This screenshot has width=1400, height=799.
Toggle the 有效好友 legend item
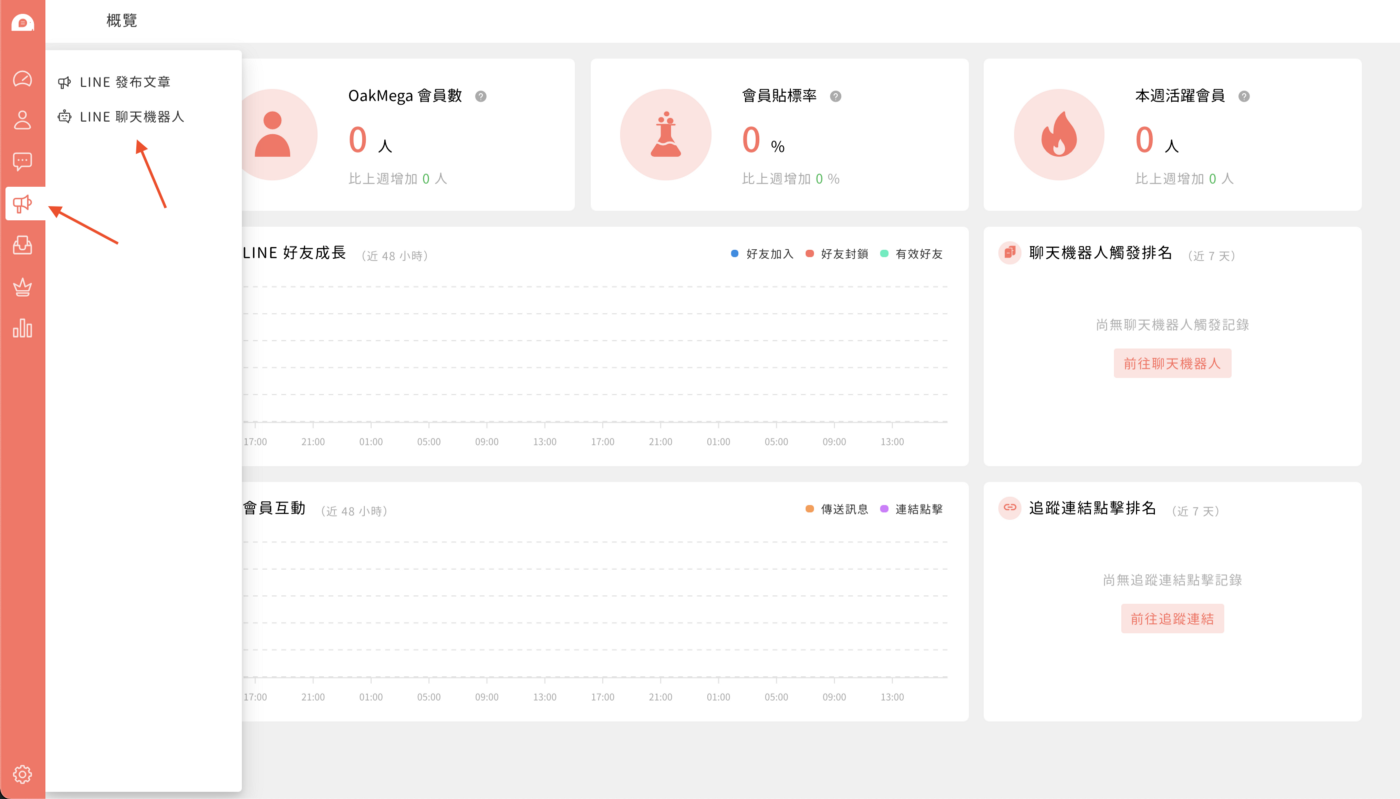(911, 254)
